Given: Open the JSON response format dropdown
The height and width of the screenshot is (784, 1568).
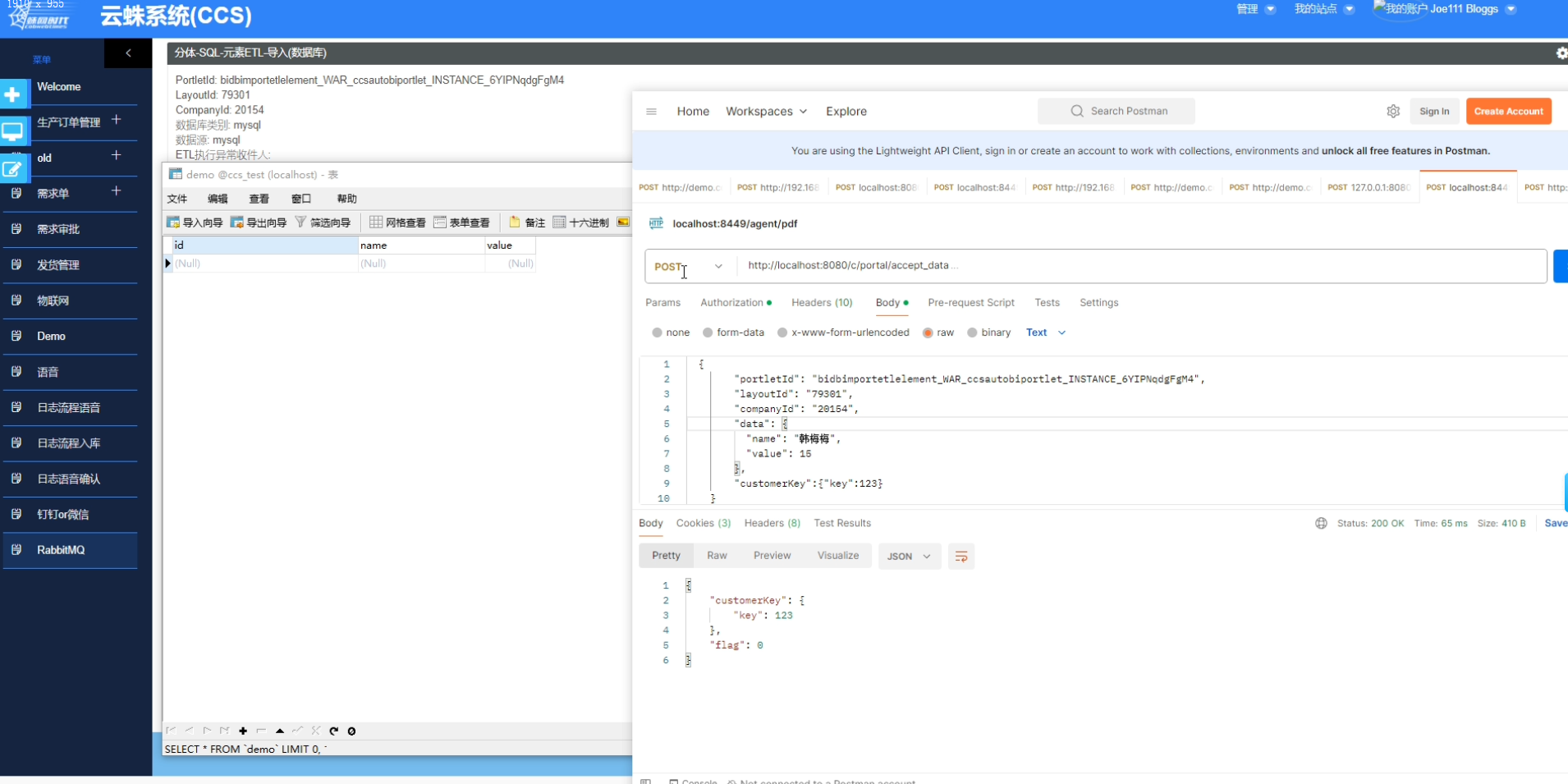Looking at the screenshot, I should point(909,557).
